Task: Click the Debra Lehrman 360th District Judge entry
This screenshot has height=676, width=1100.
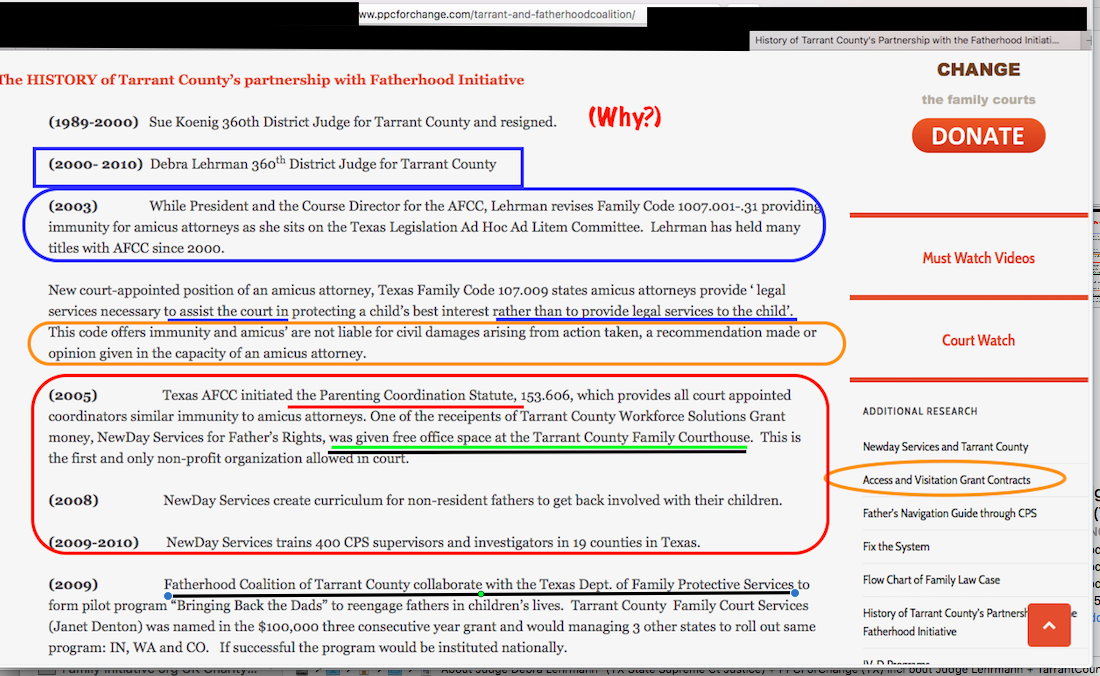Action: coord(322,164)
